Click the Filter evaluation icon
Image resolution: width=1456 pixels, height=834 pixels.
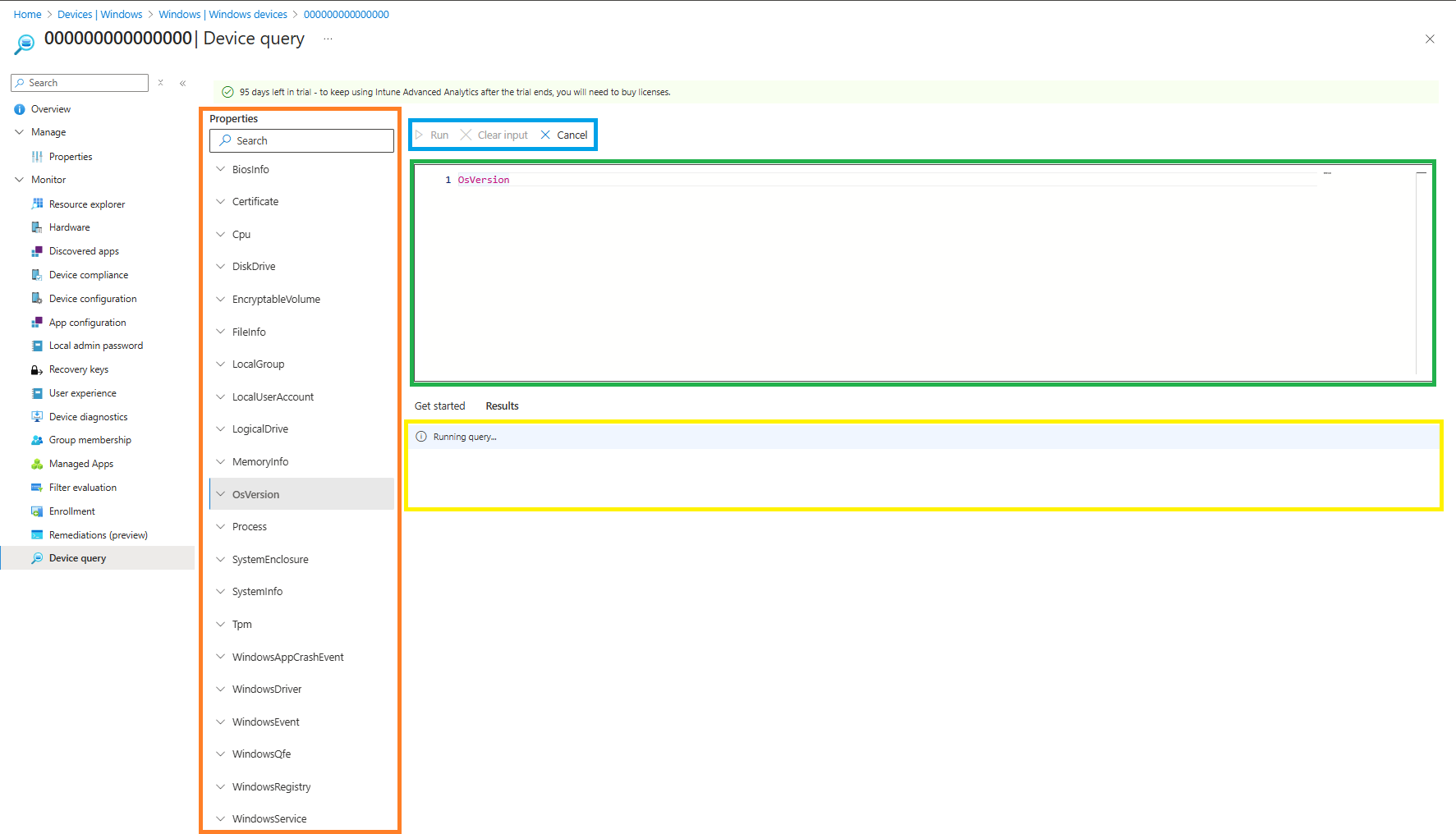(37, 488)
